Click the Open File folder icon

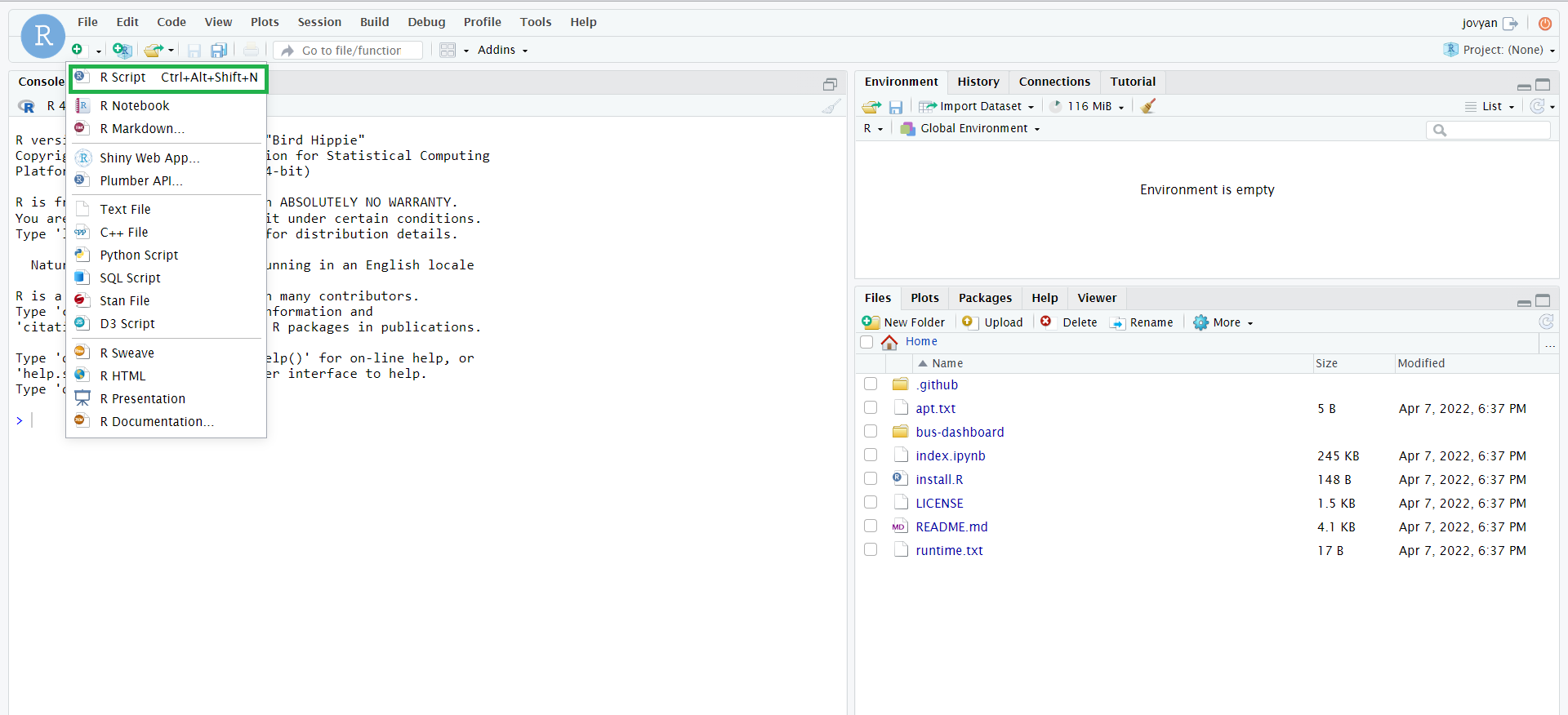154,50
